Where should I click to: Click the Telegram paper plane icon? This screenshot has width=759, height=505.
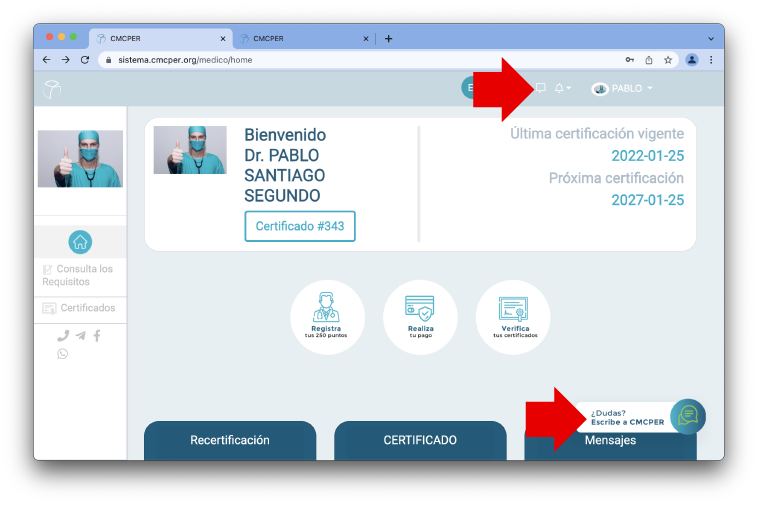coord(80,336)
